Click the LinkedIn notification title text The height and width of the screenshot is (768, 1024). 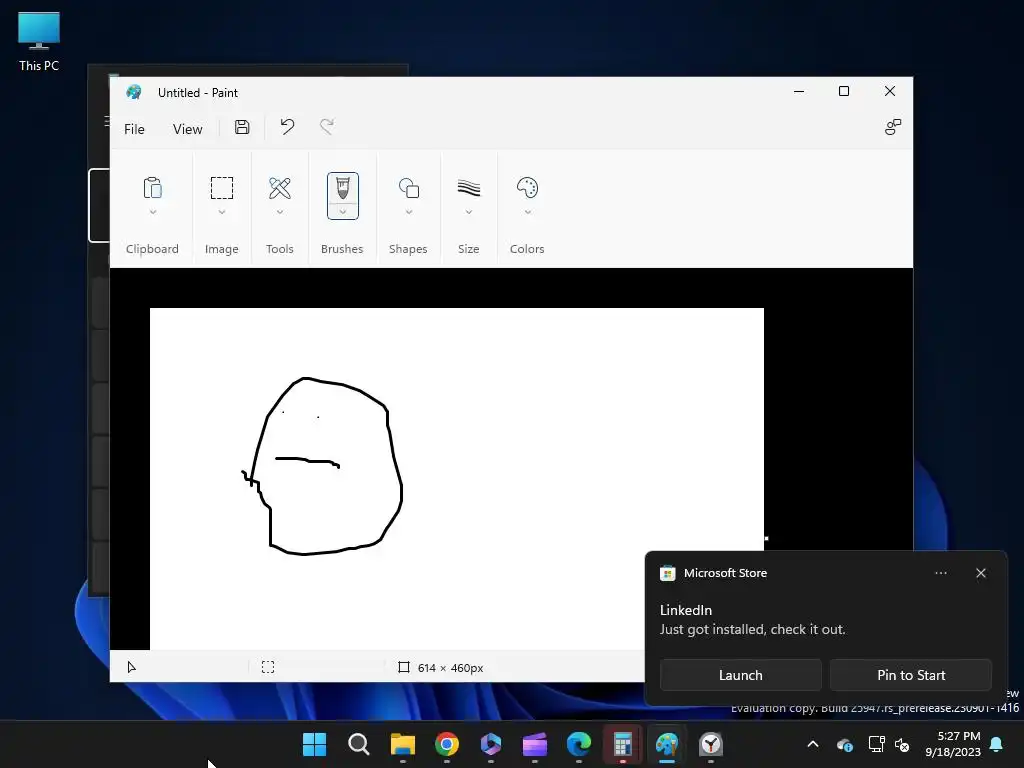[x=686, y=610]
